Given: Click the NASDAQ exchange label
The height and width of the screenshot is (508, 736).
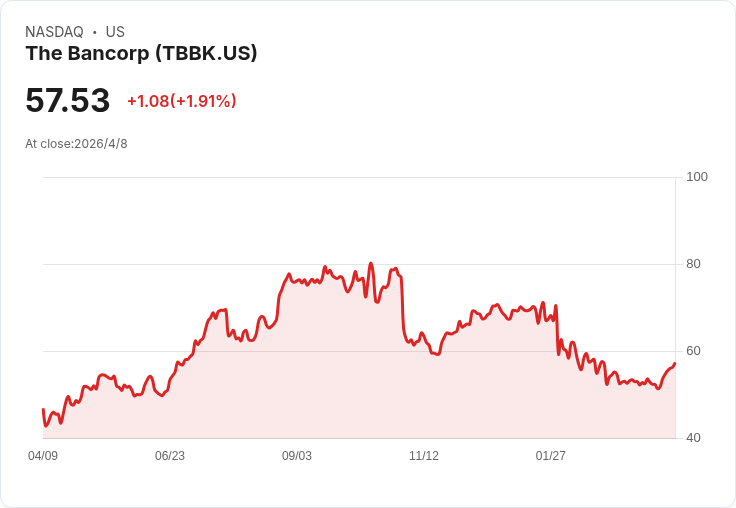Looking at the screenshot, I should 54,32.
